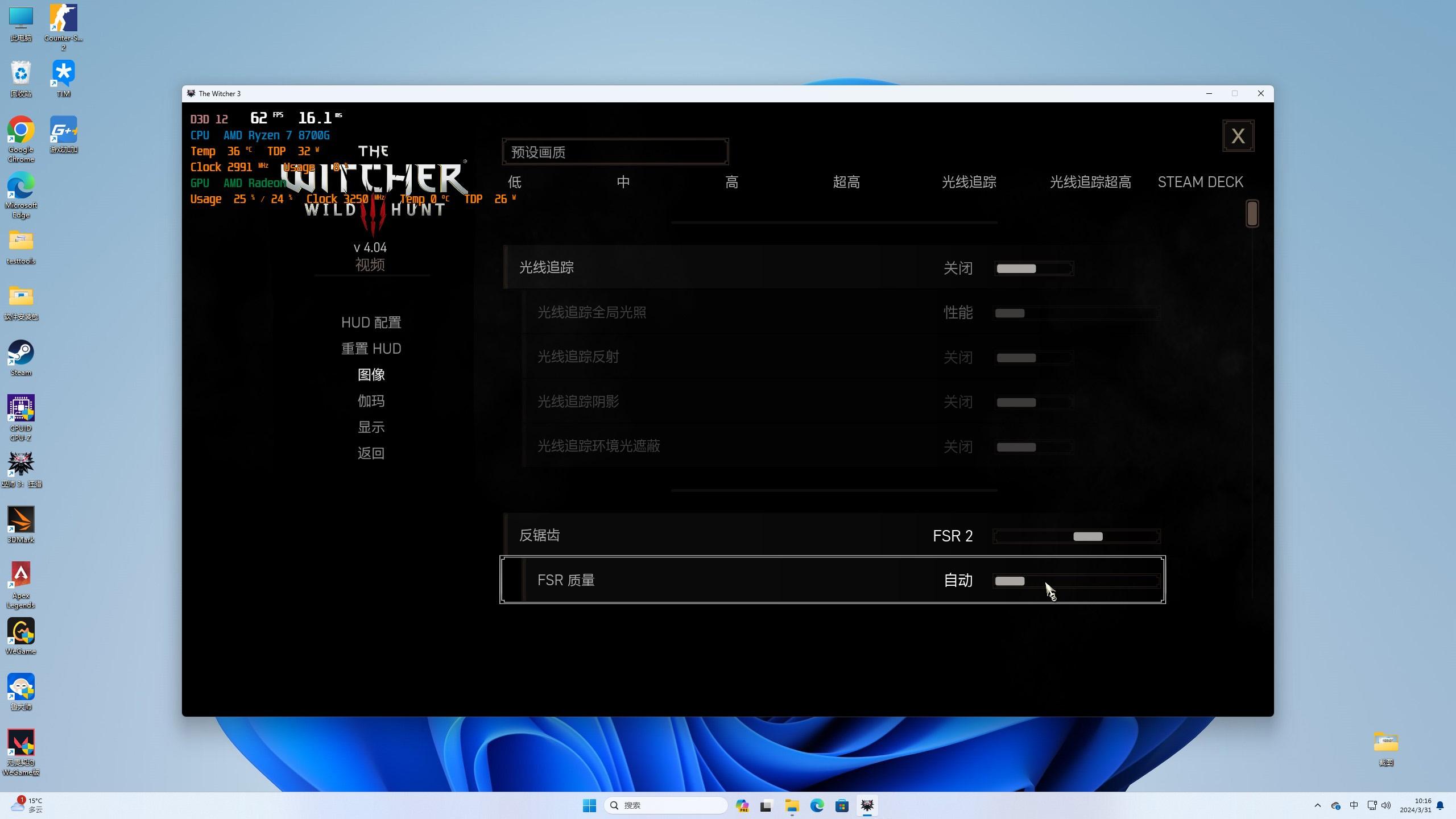This screenshot has width=1456, height=819.
Task: Adjust the 光线追踪全局光照 quality slider
Action: pos(1077,313)
